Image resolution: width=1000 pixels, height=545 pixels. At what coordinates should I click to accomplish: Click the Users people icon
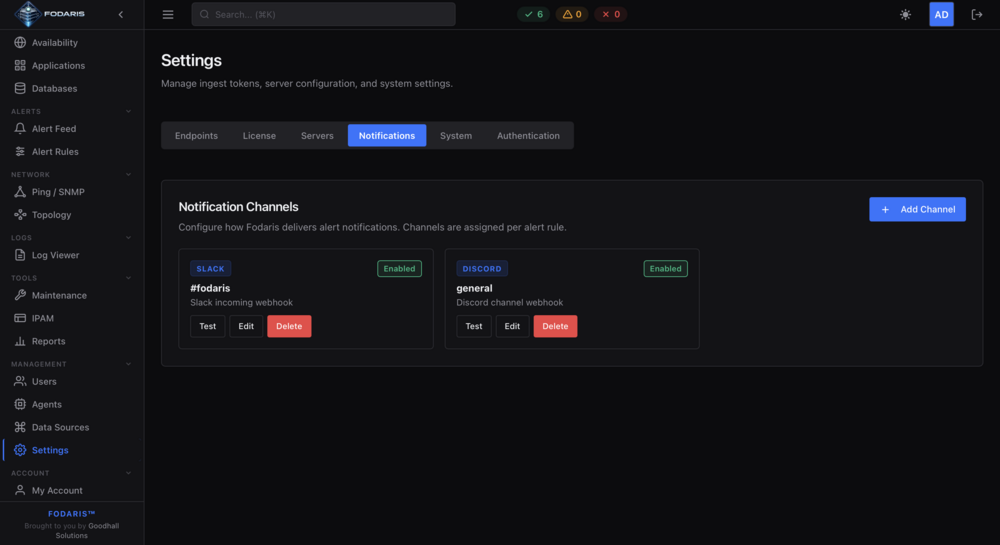pyautogui.click(x=20, y=381)
